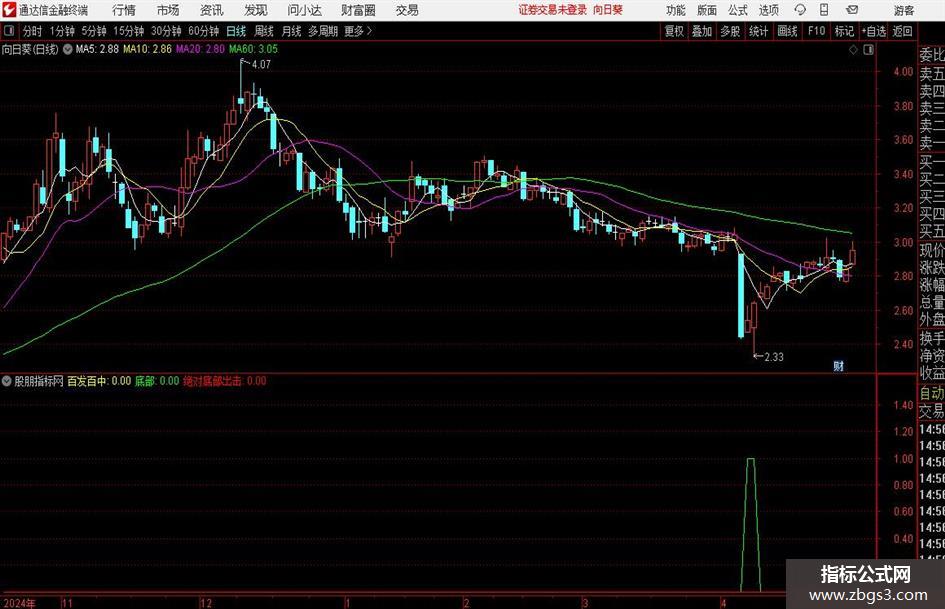Image resolution: width=945 pixels, height=609 pixels.
Task: Open the customer service headset icon
Action: (x=800, y=10)
